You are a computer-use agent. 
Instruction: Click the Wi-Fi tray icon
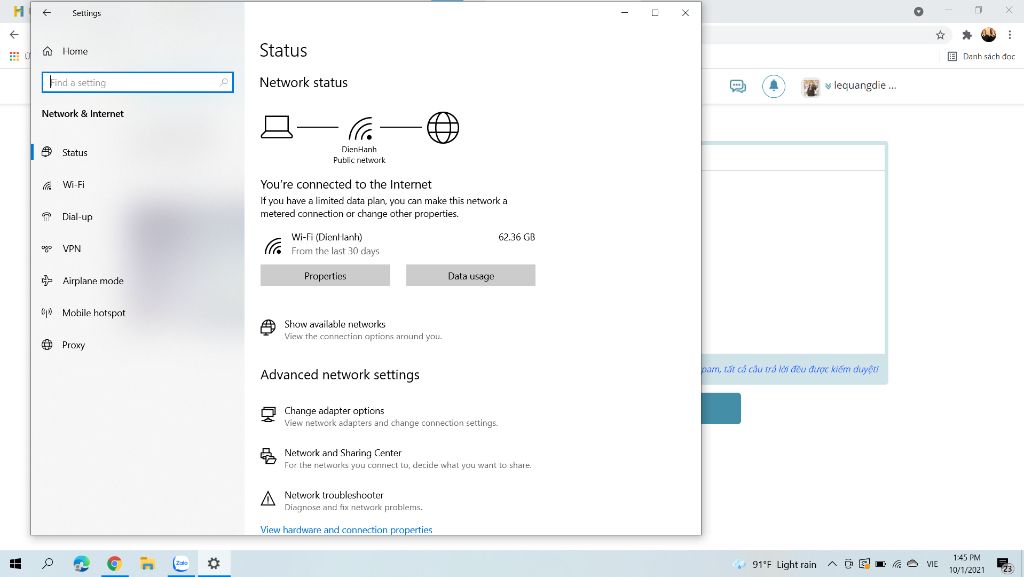[897, 564]
